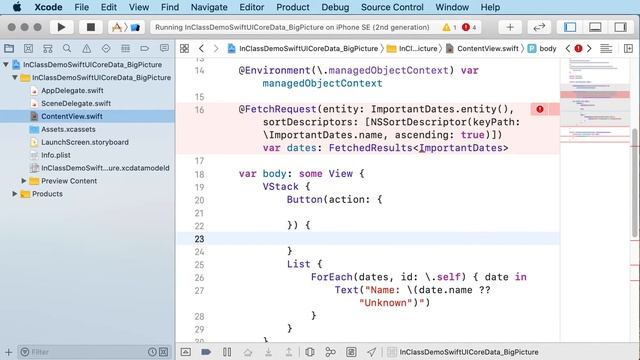Click the scheme selector in toolbar
Viewport: 640px width, 360px height.
(126, 27)
